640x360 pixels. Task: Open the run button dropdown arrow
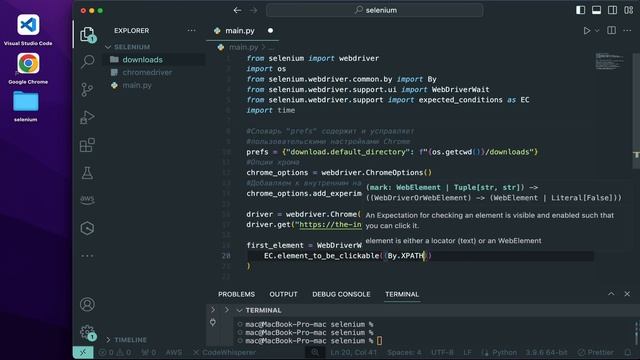click(597, 31)
